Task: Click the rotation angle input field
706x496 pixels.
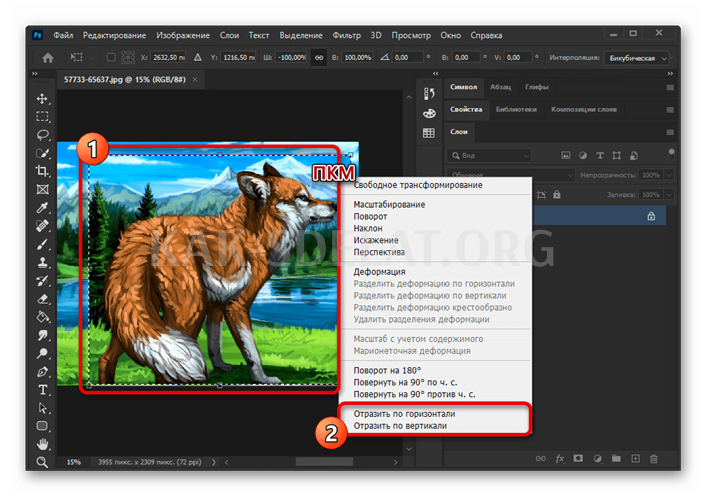Action: pyautogui.click(x=408, y=58)
